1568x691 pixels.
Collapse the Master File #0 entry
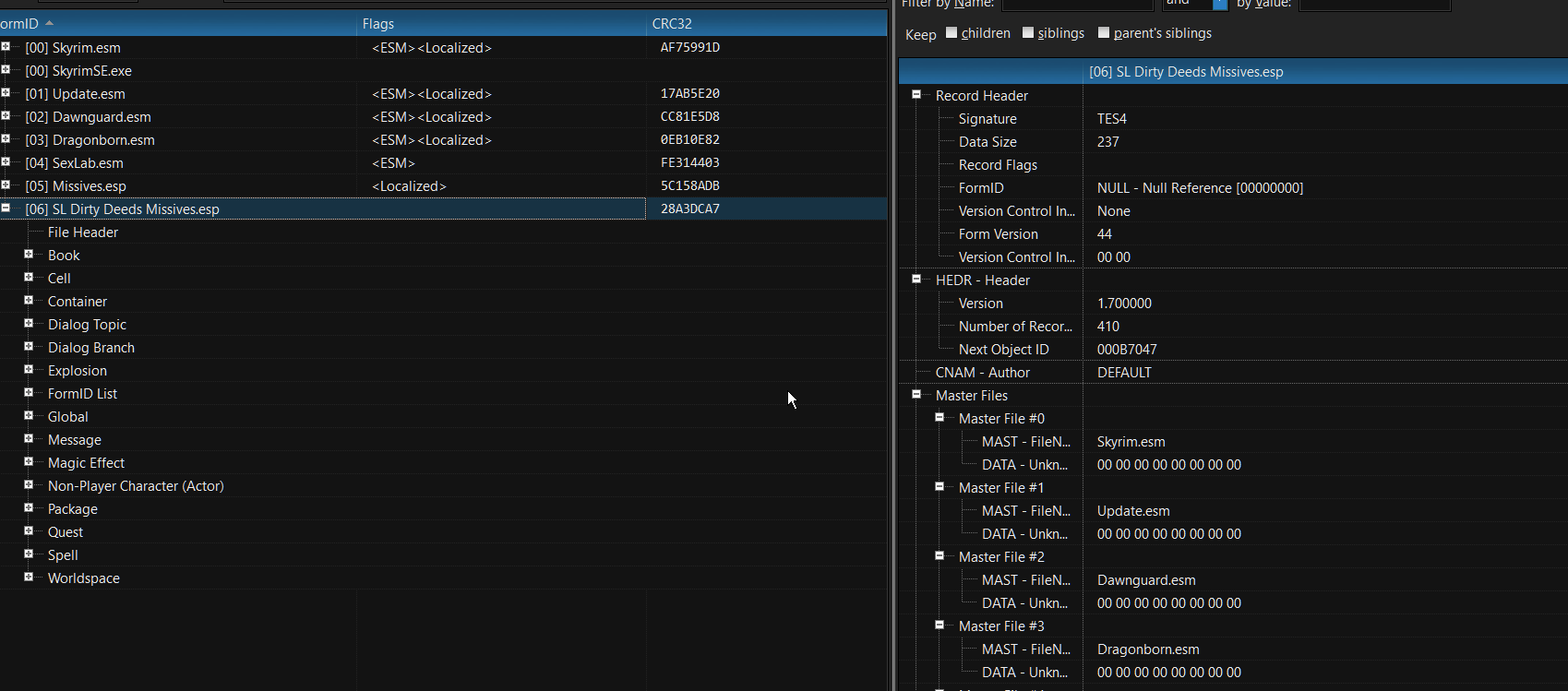coord(940,417)
